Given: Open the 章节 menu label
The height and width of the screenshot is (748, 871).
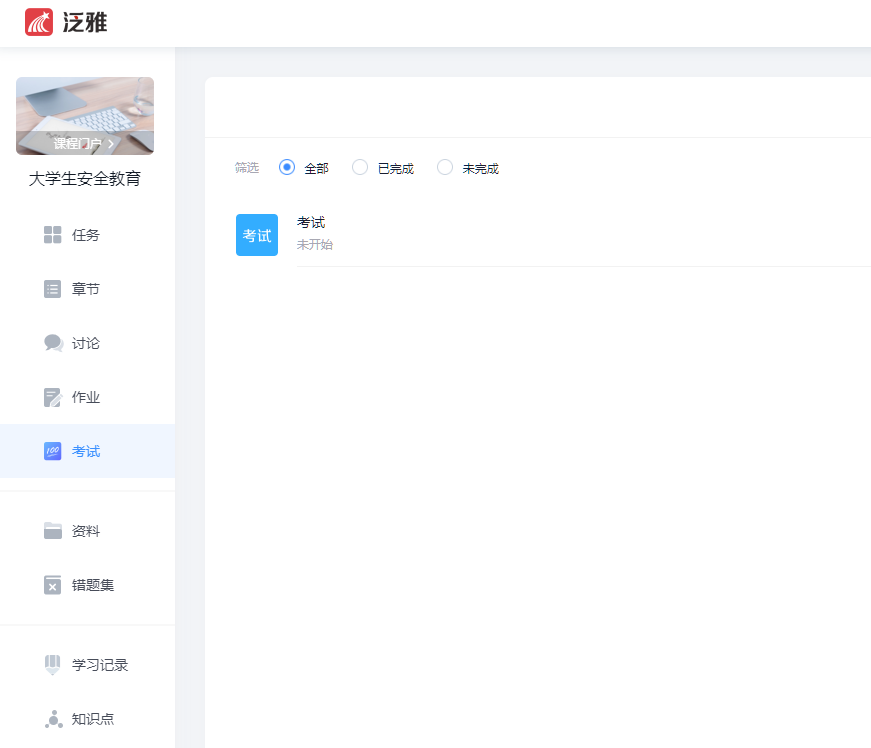Looking at the screenshot, I should pyautogui.click(x=86, y=289).
